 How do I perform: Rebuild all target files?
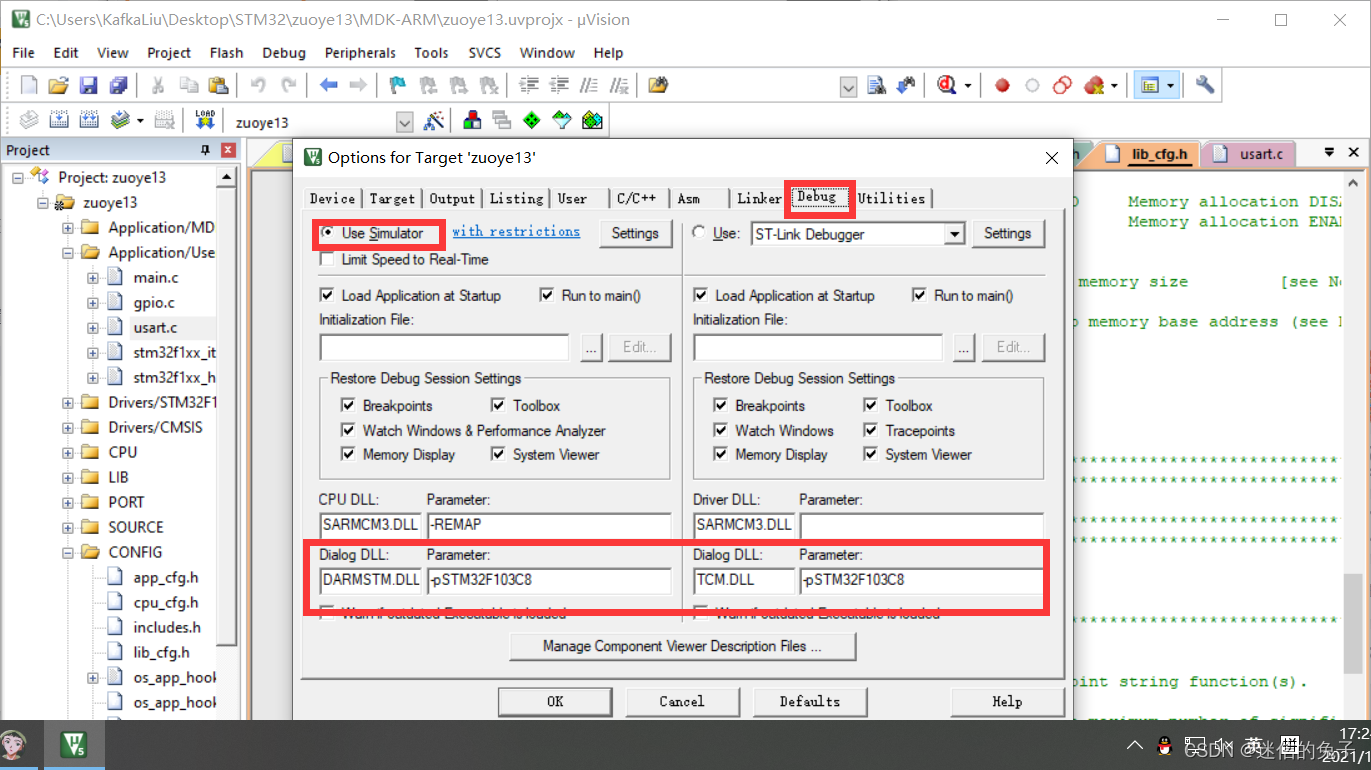tap(89, 120)
